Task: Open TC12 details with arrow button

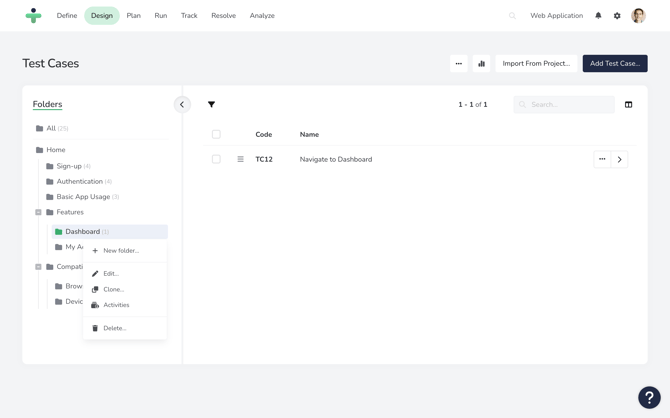Action: point(619,159)
